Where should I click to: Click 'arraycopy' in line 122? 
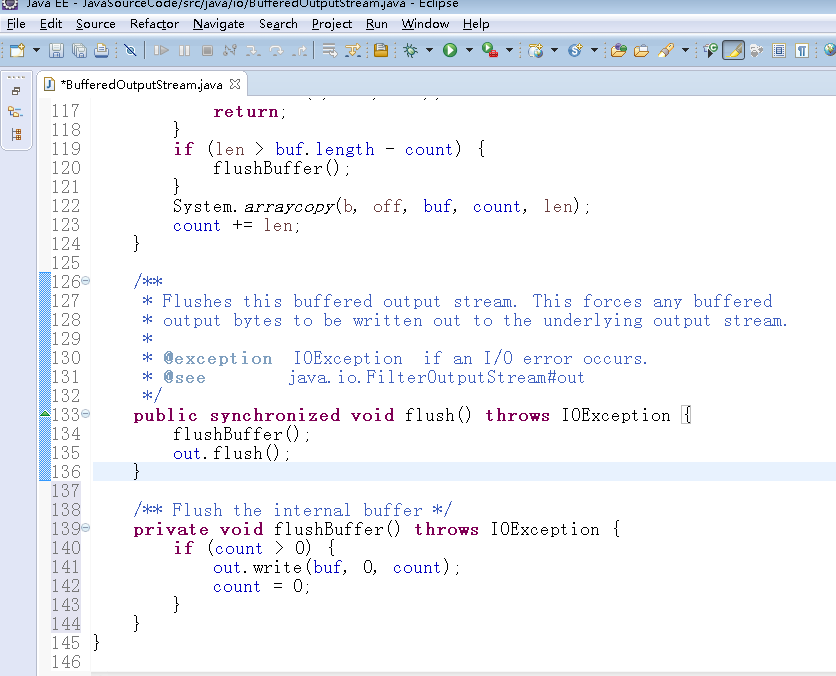(289, 206)
